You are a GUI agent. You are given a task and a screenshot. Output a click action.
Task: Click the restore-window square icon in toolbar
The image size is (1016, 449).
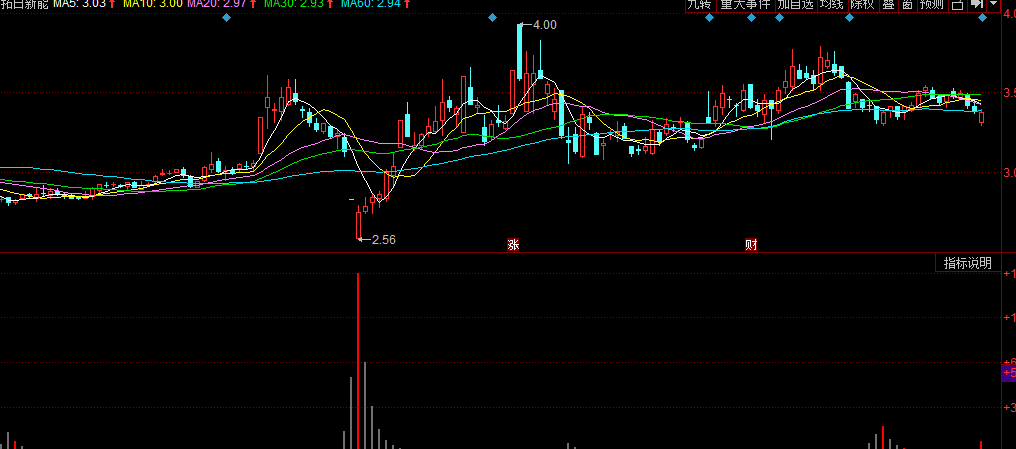[957, 5]
